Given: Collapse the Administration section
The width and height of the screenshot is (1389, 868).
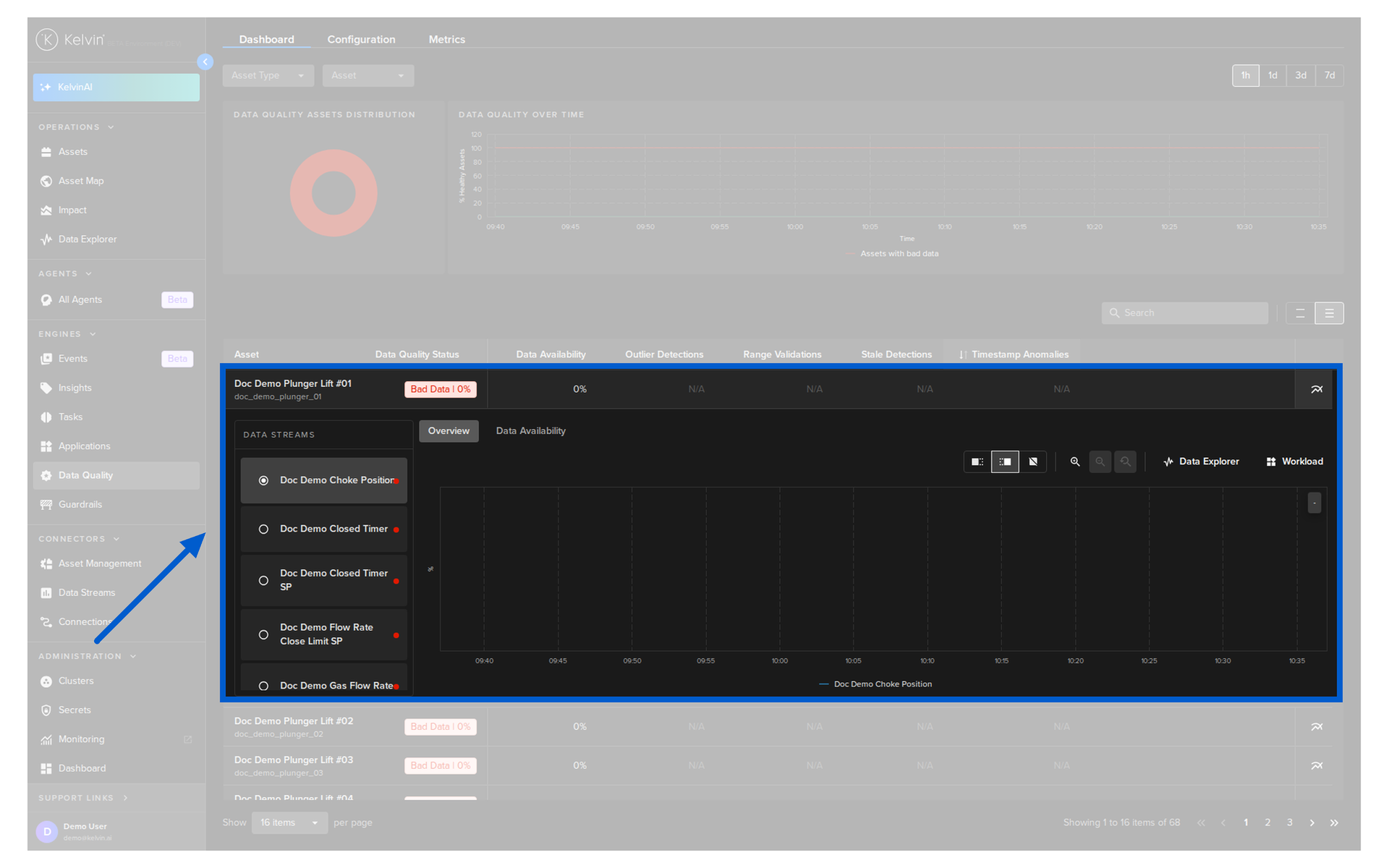Looking at the screenshot, I should [x=87, y=656].
